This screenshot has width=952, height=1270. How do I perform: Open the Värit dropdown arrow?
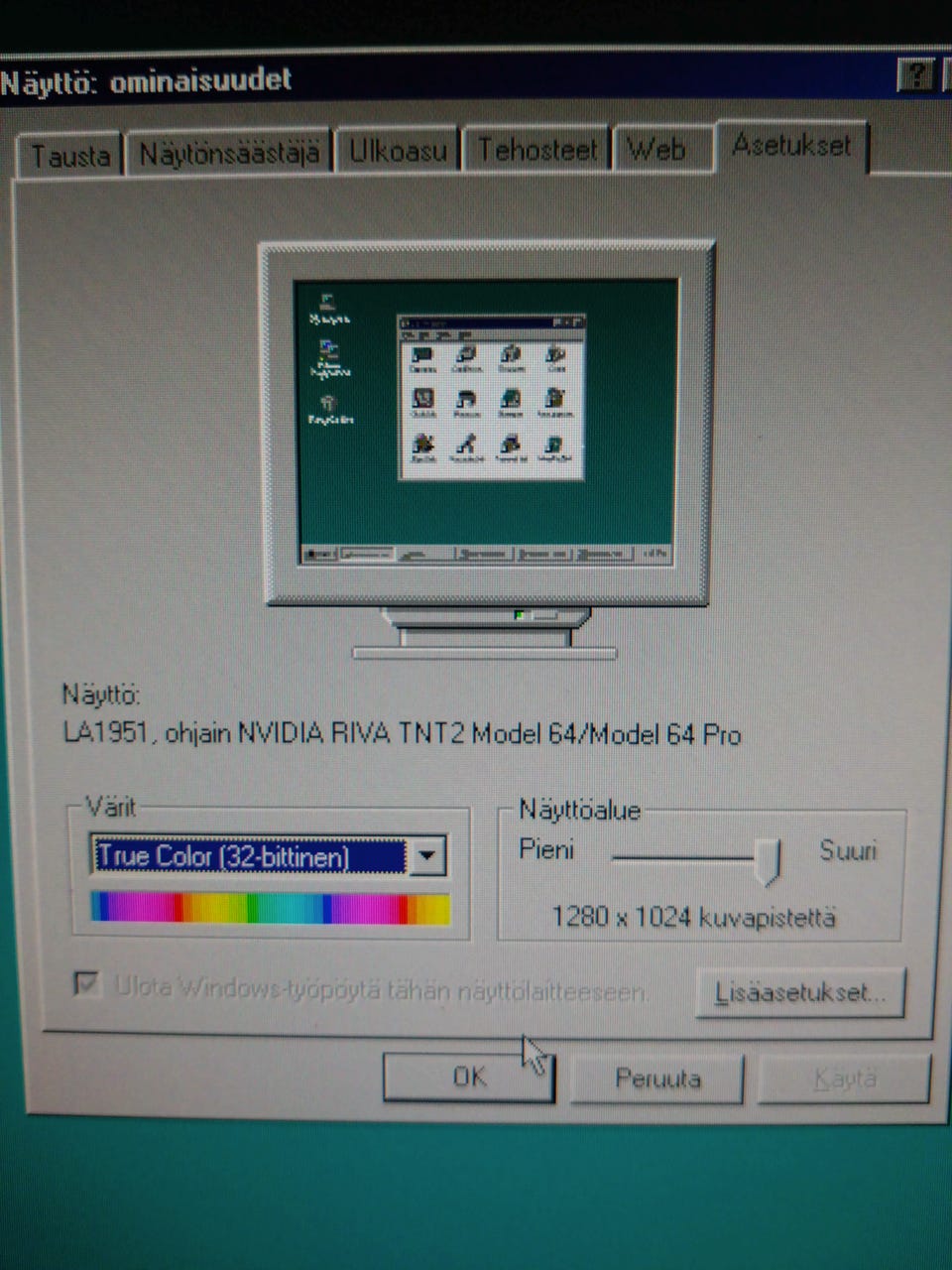[427, 855]
